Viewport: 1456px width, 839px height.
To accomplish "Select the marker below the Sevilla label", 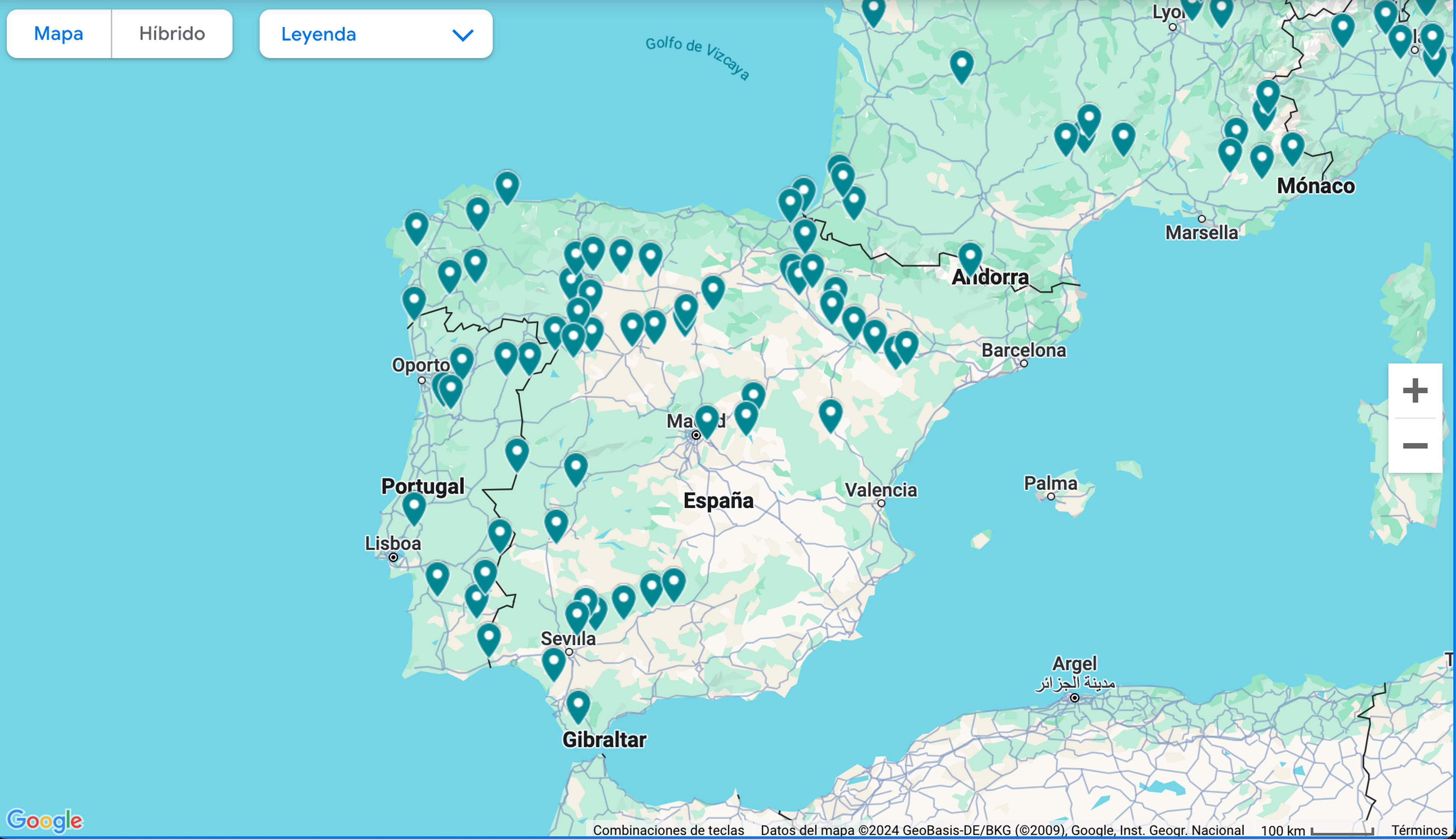I will click(x=554, y=664).
